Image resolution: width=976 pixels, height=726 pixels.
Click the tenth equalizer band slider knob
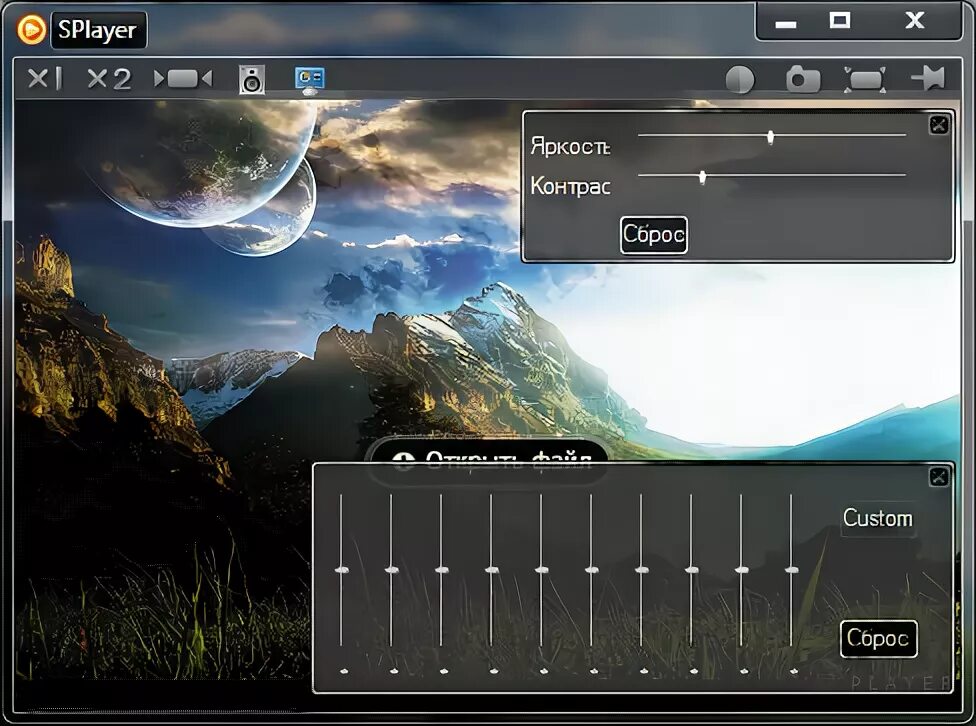pyautogui.click(x=792, y=570)
